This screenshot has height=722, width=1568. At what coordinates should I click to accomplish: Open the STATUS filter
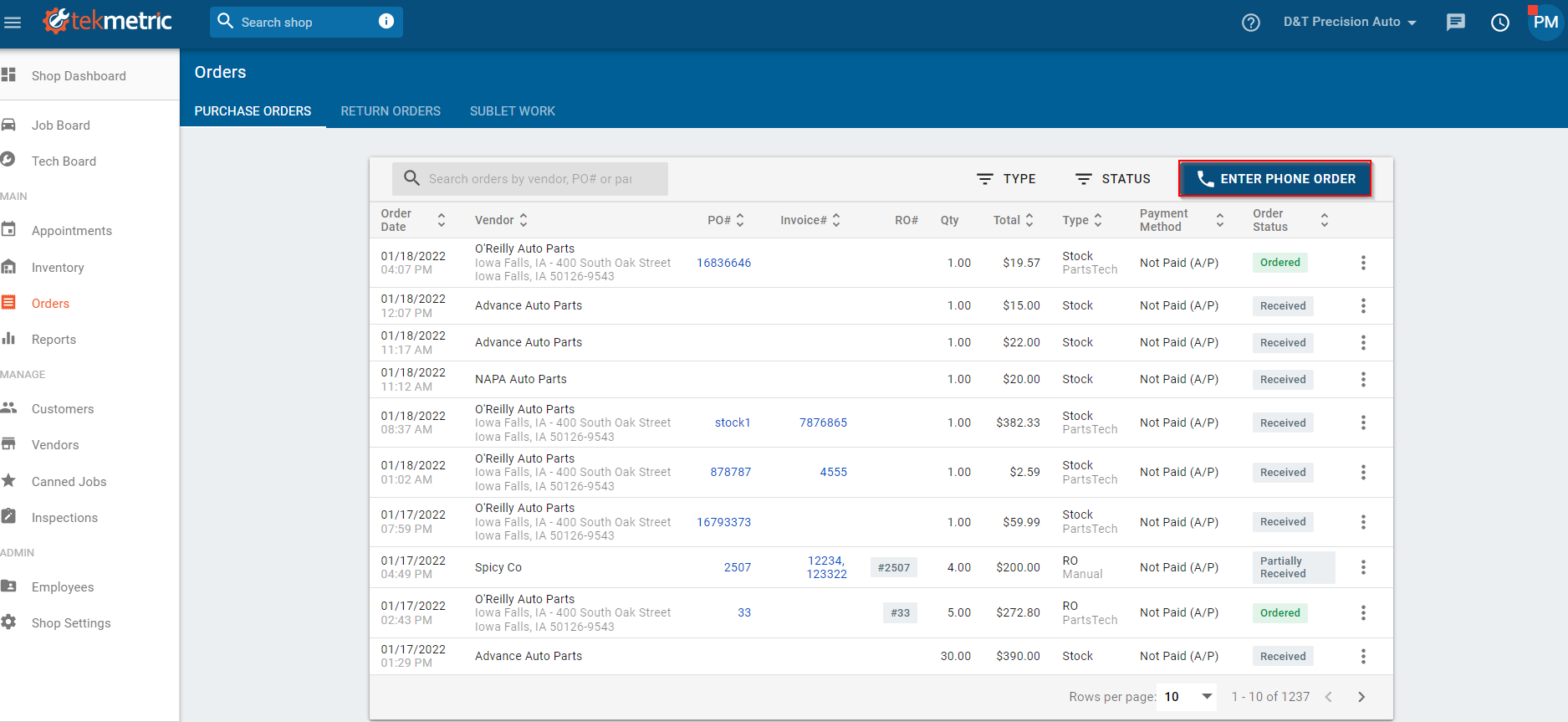click(x=1113, y=179)
